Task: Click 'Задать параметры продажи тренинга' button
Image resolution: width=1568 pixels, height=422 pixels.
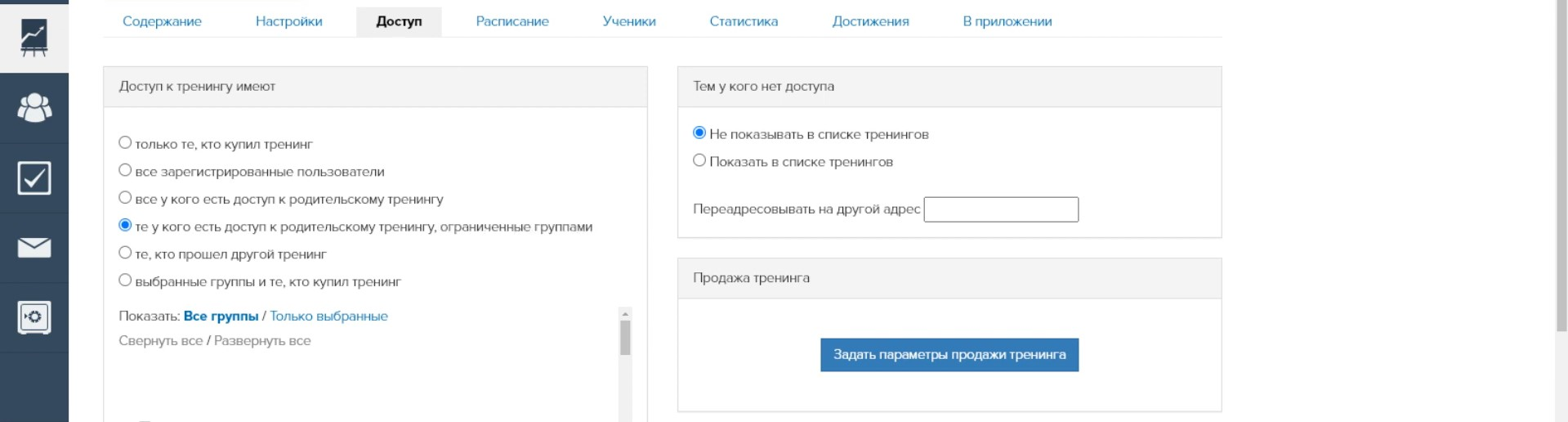Action: (949, 355)
